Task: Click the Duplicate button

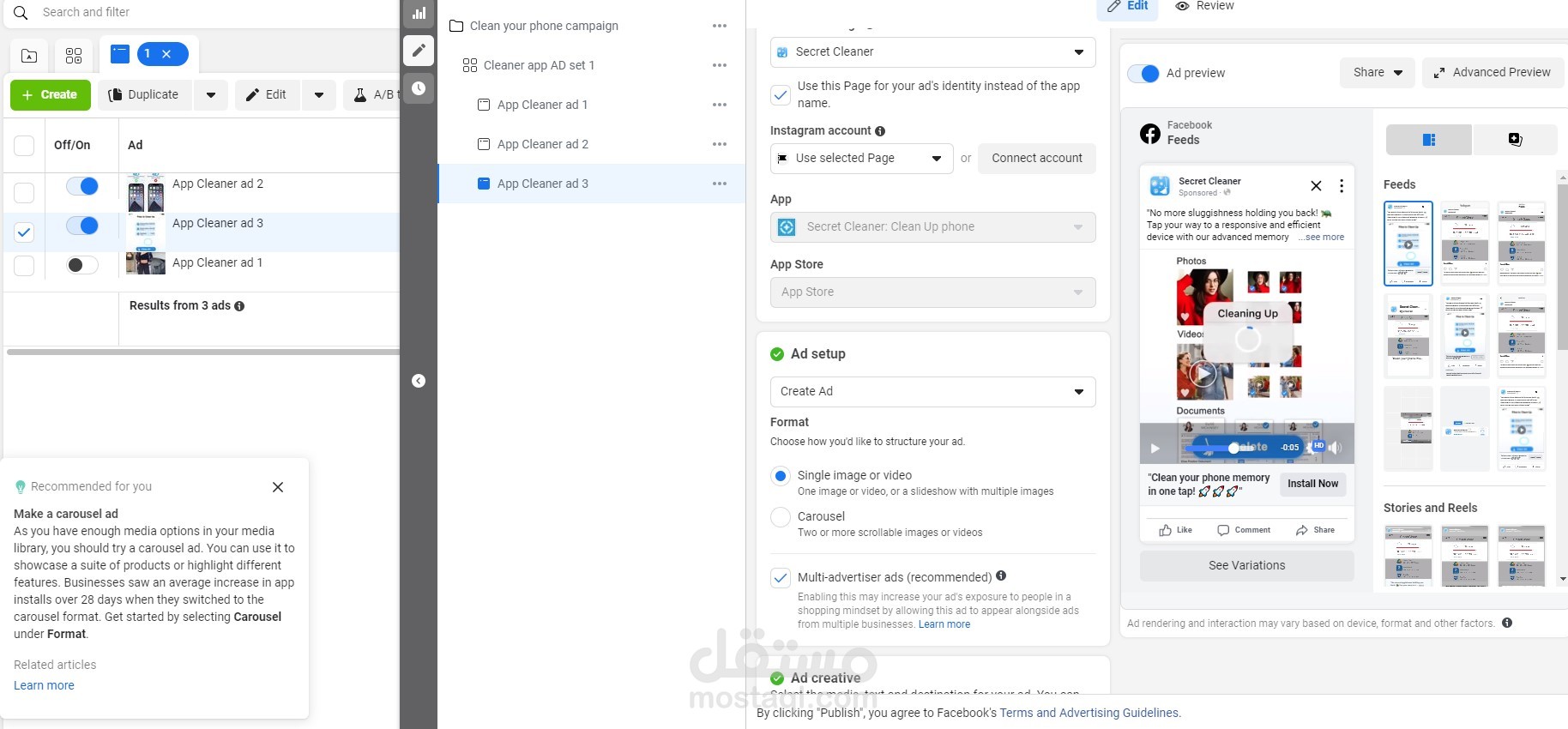Action: [x=144, y=94]
